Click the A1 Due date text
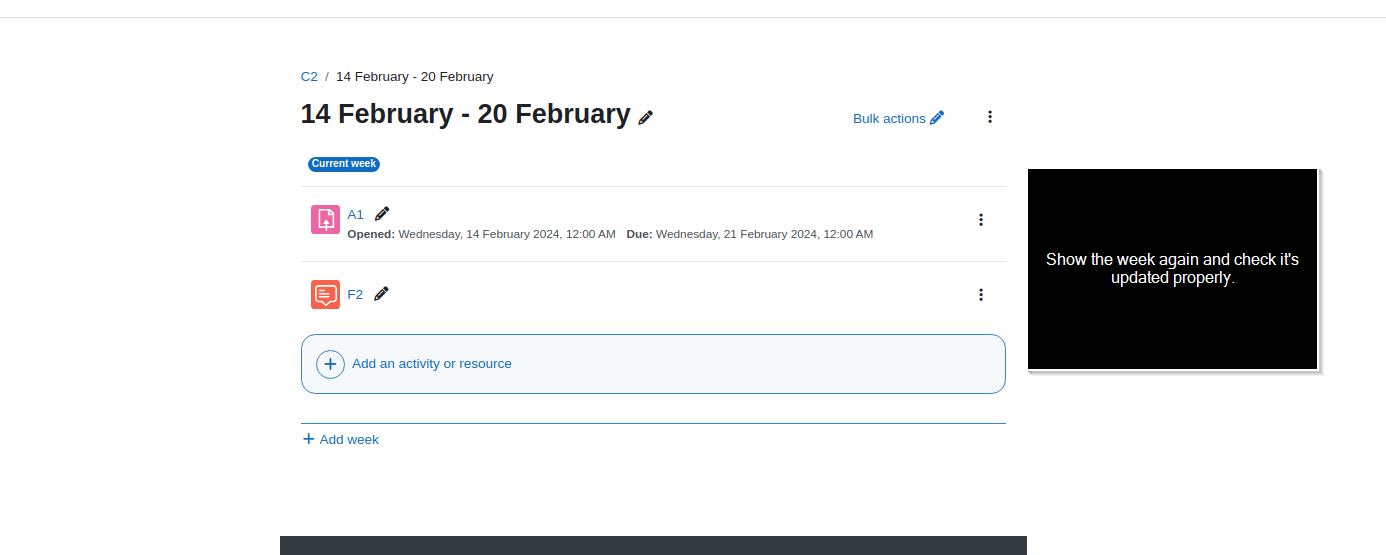The width and height of the screenshot is (1386, 555). pos(750,234)
